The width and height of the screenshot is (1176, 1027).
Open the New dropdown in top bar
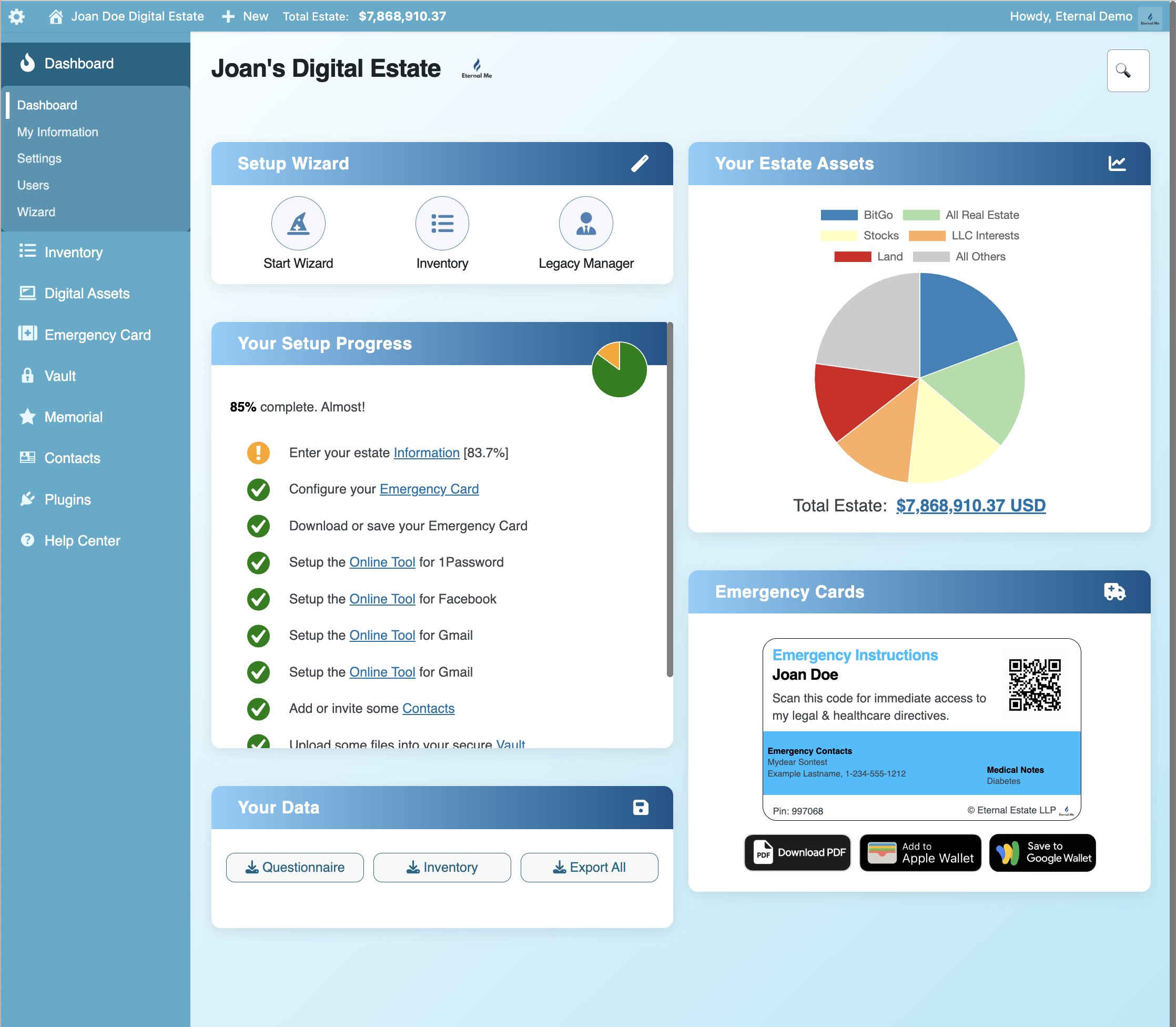[245, 16]
